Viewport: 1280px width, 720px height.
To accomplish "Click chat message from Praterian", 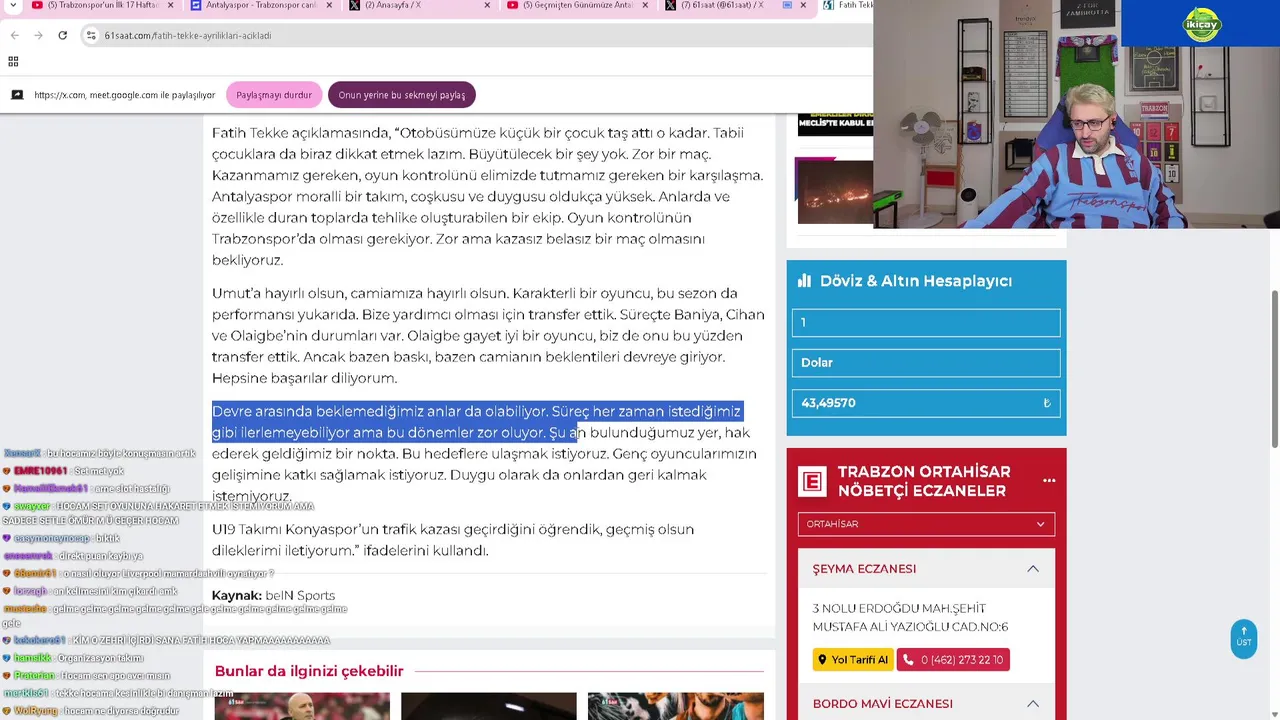I will click(x=86, y=676).
